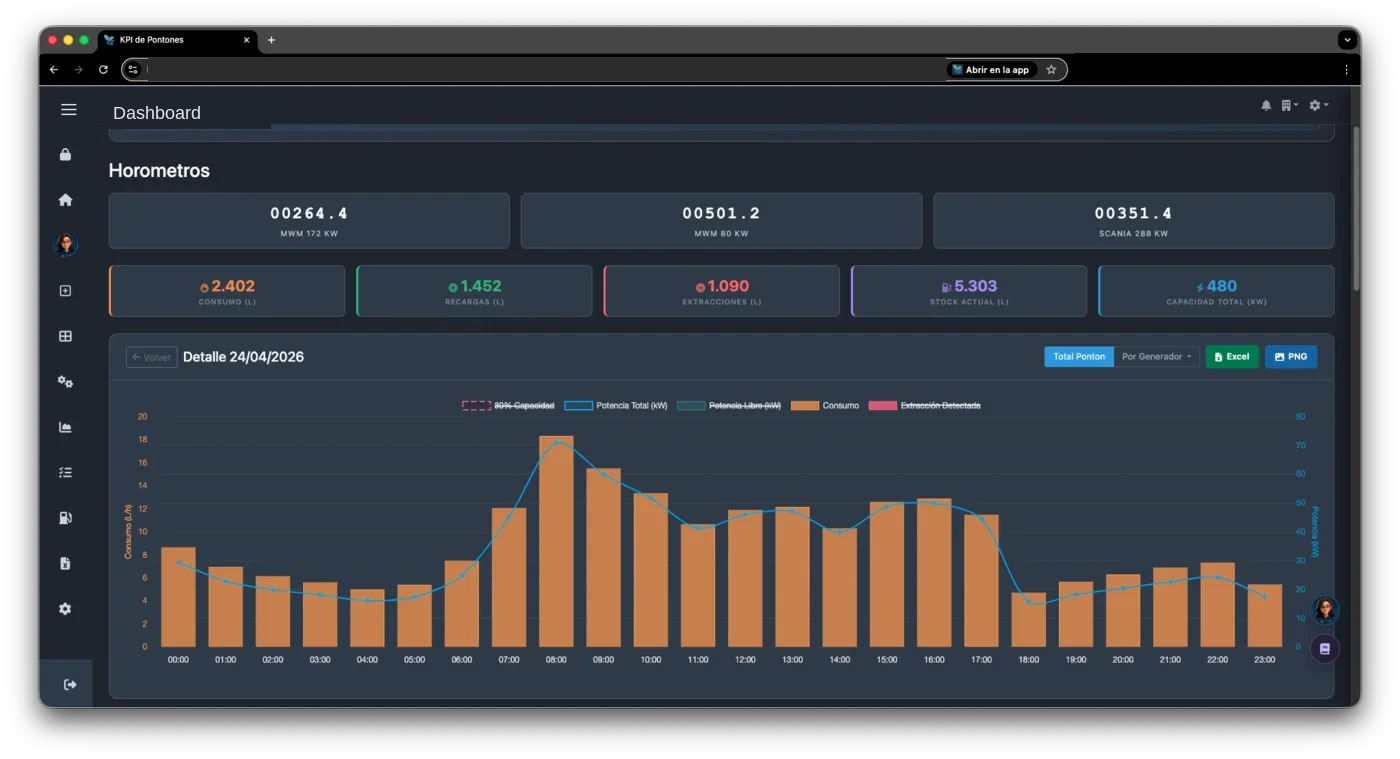1400x759 pixels.
Task: Click the fuel pump icon in sidebar
Action: [65, 518]
